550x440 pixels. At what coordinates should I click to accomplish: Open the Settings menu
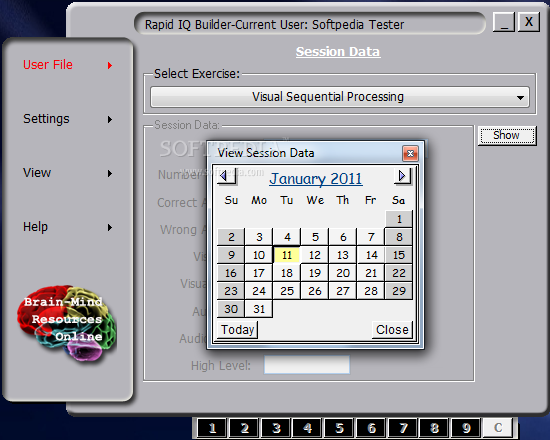tap(46, 119)
